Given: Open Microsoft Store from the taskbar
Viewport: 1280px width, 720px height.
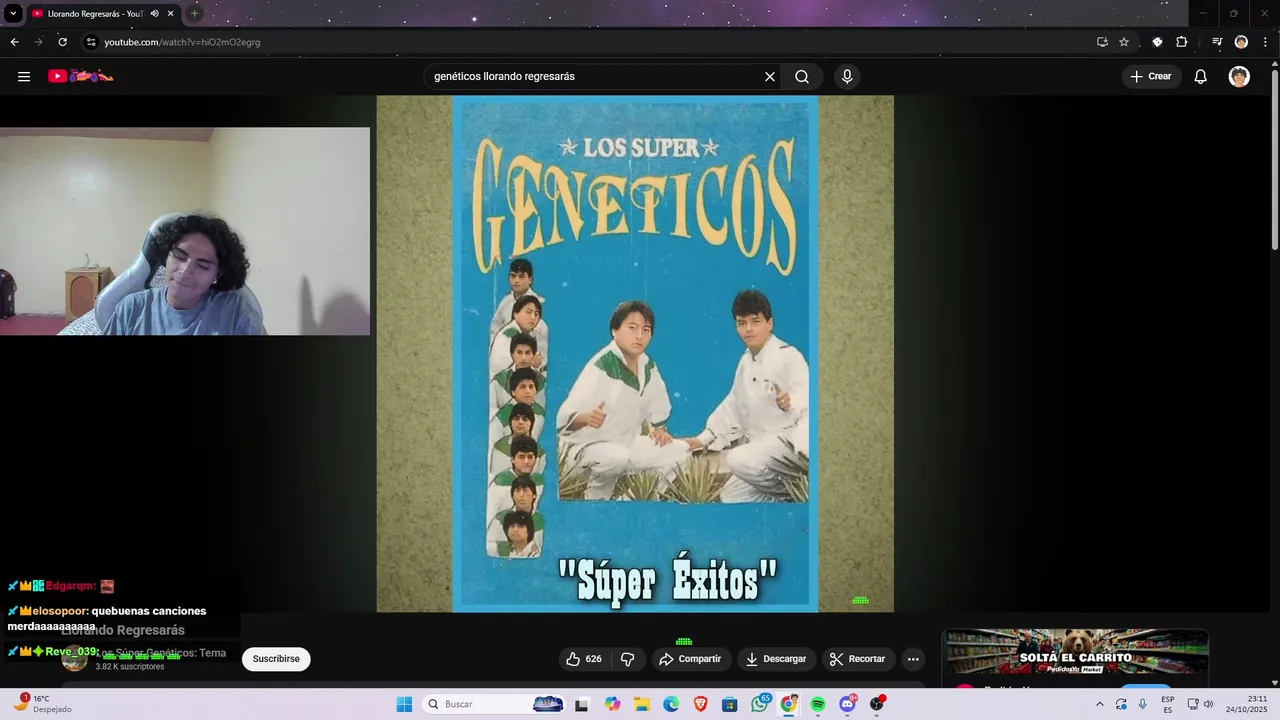Looking at the screenshot, I should tap(730, 704).
